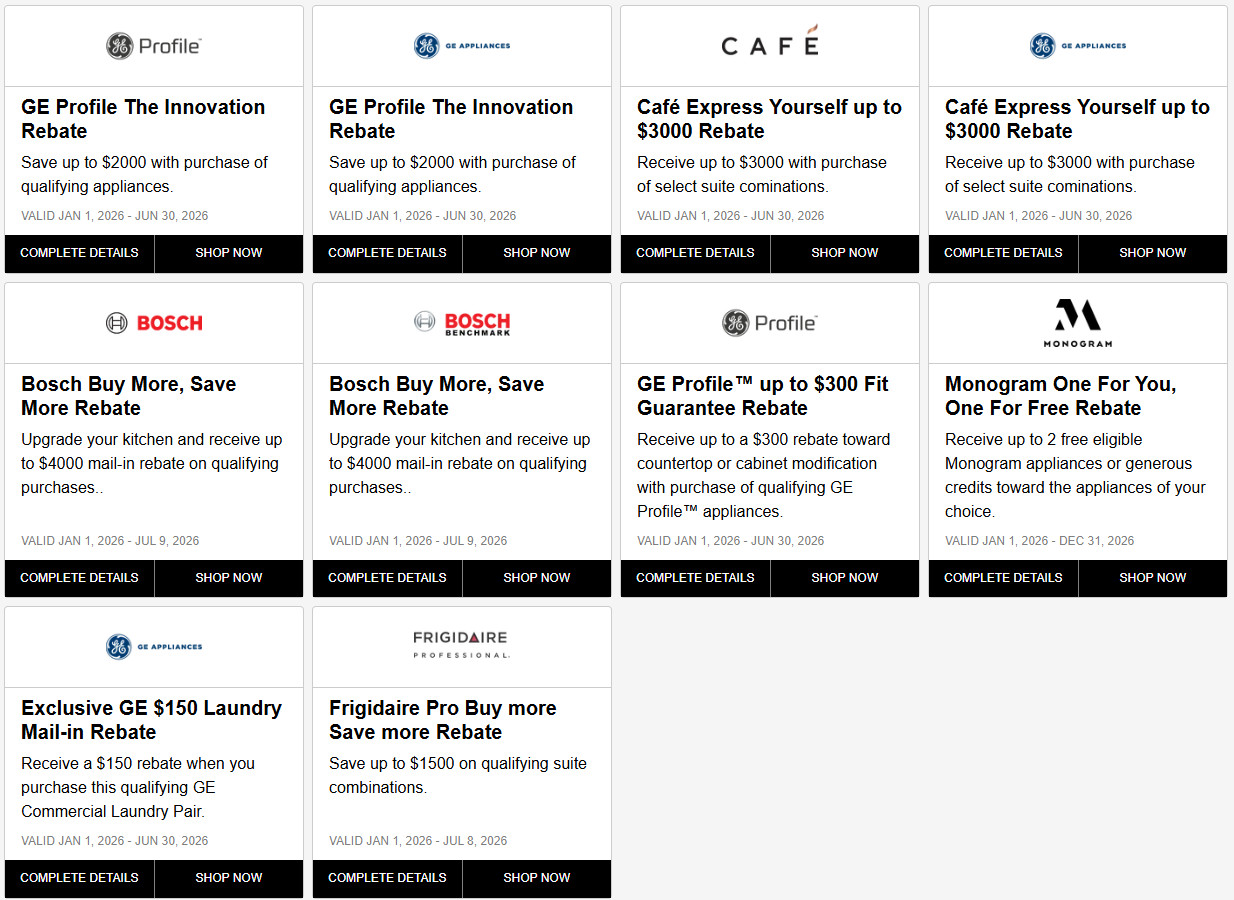Click Shop Now on the Frigidaire Pro rebate card

point(537,878)
